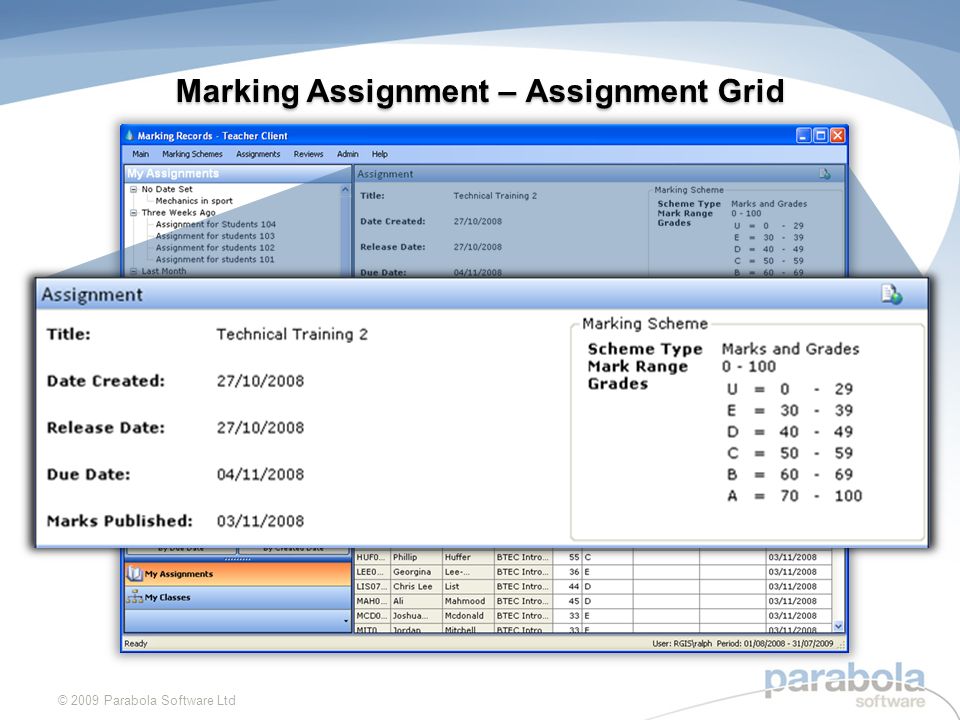
Task: Click the grid scroll-down arrow
Action: click(x=838, y=626)
